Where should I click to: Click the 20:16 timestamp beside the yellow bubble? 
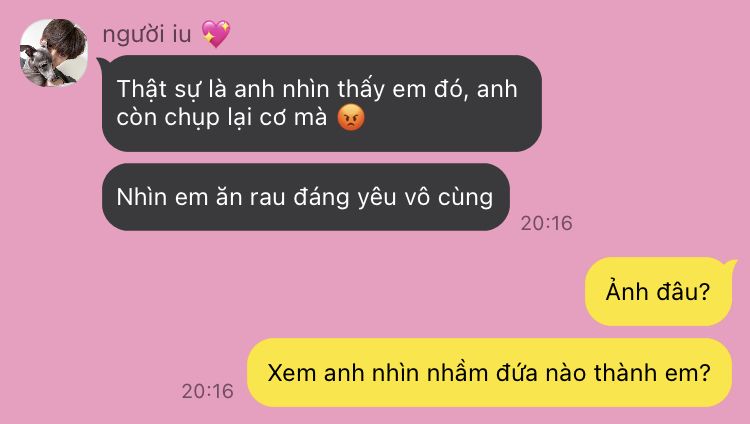pos(207,391)
